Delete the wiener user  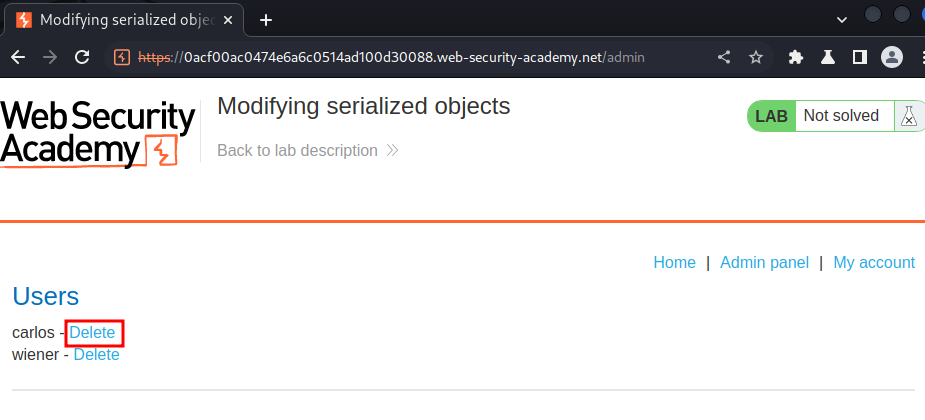tap(96, 354)
